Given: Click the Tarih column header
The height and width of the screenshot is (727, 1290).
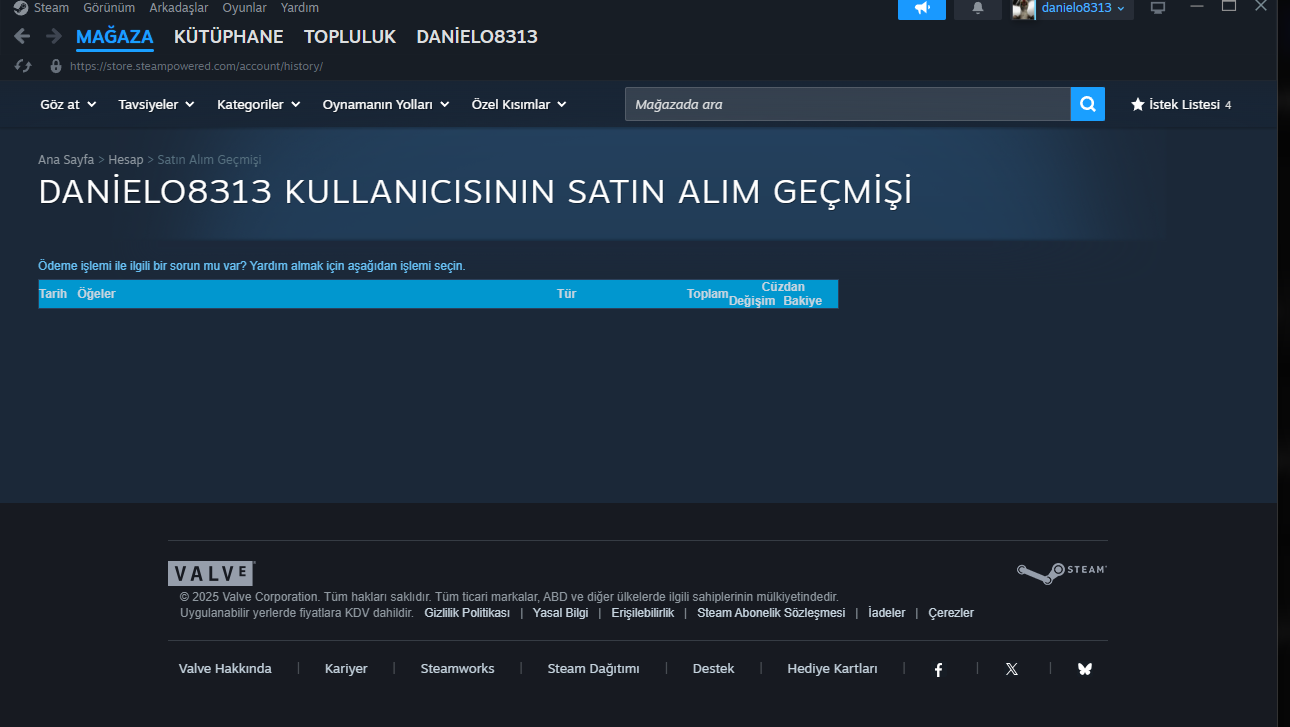Looking at the screenshot, I should point(53,294).
